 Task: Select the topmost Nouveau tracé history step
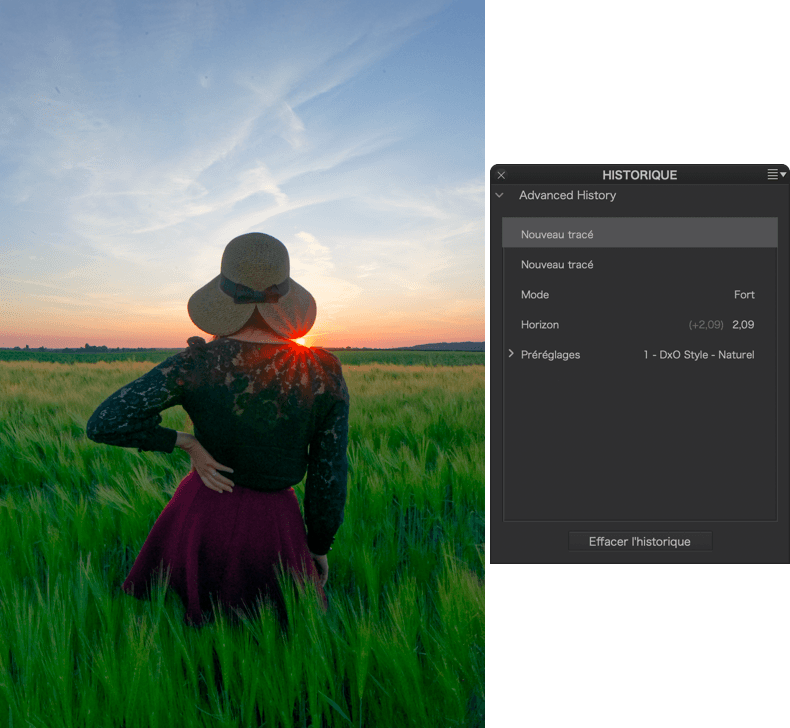coord(557,234)
